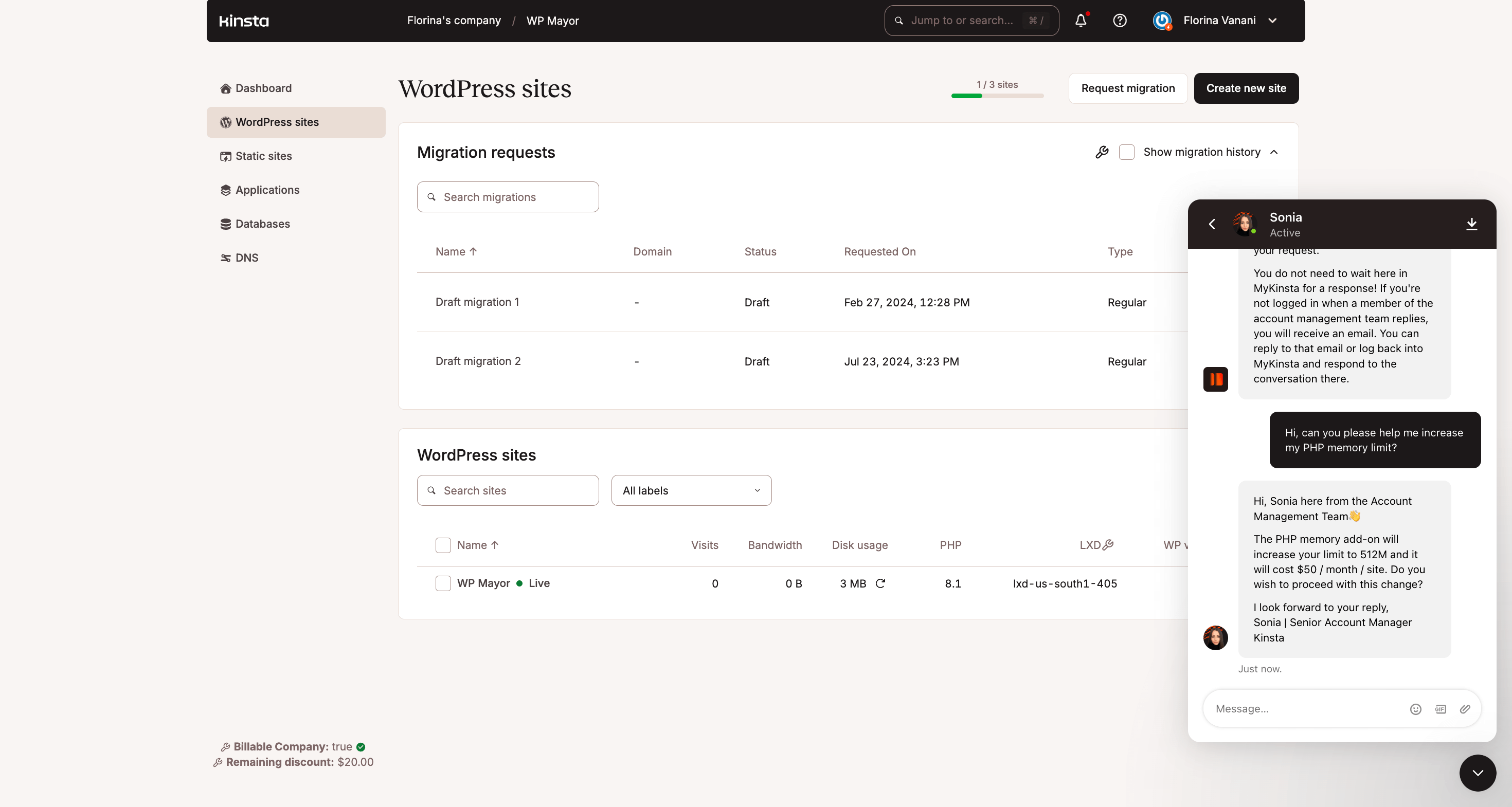Viewport: 1512px width, 807px height.
Task: Open the emoji picker in chat
Action: point(1416,709)
